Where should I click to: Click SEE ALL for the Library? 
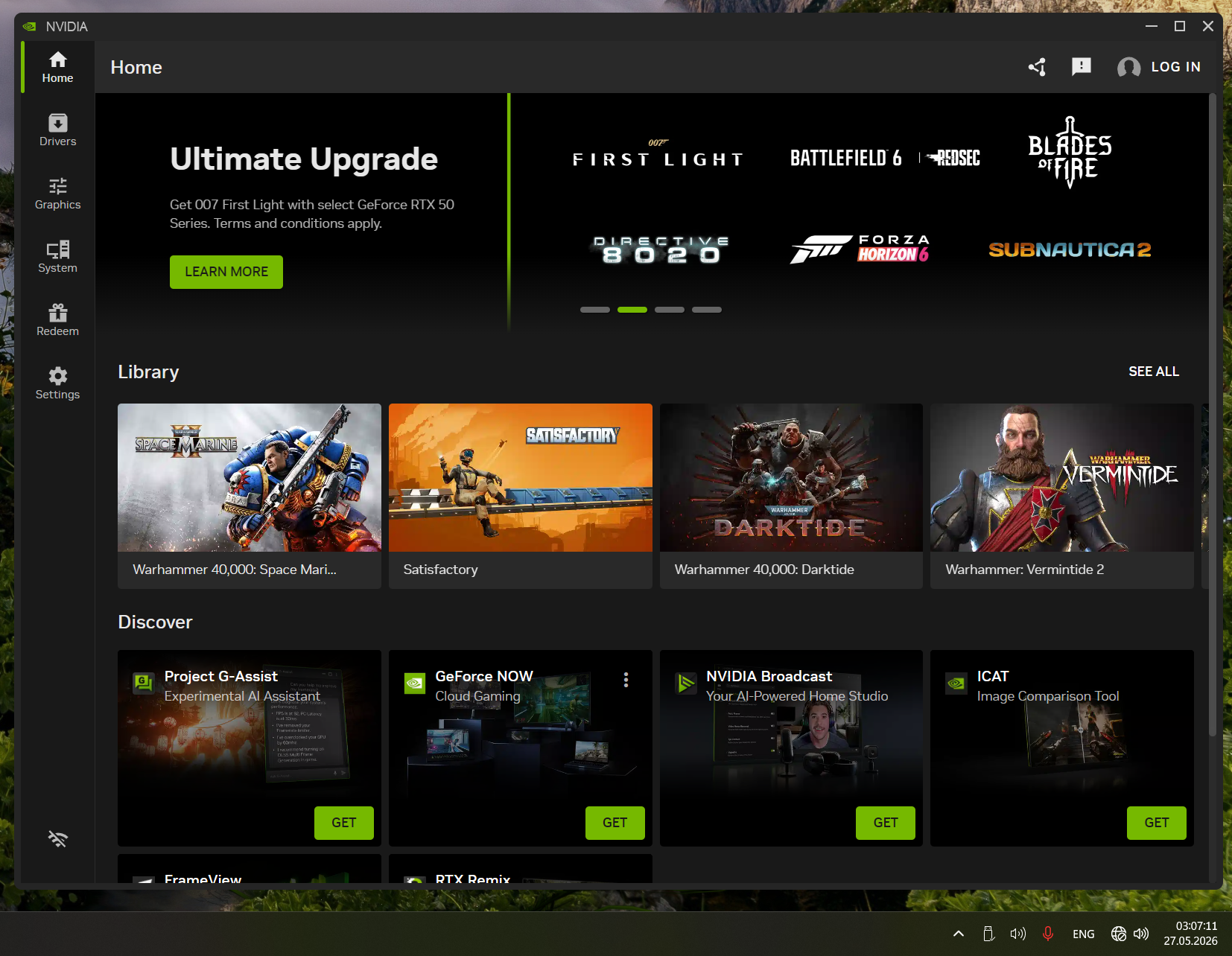click(1154, 372)
